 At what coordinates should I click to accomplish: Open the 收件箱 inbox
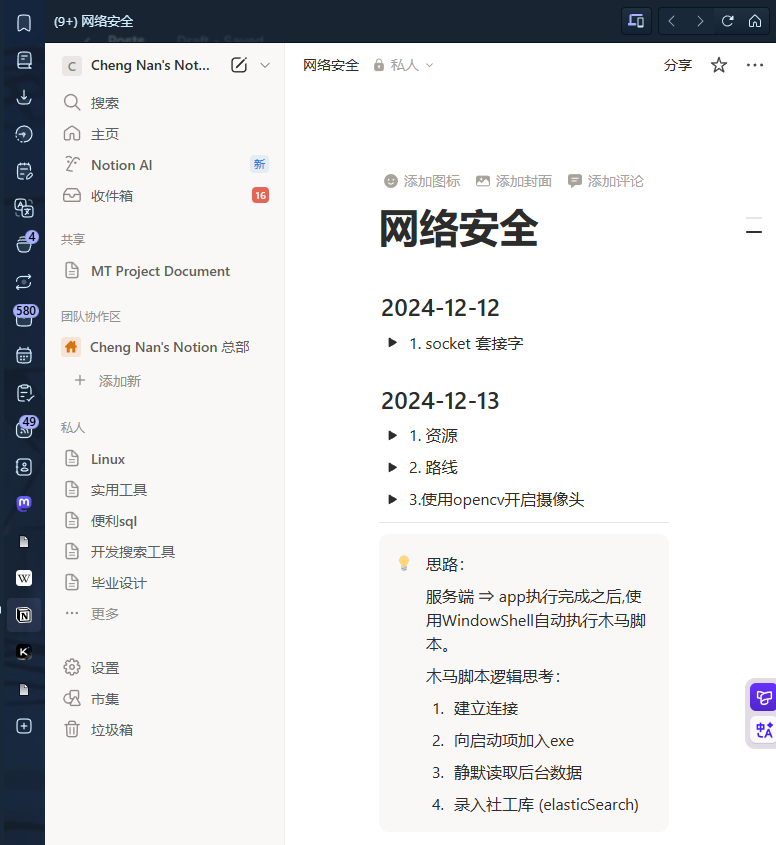point(111,196)
